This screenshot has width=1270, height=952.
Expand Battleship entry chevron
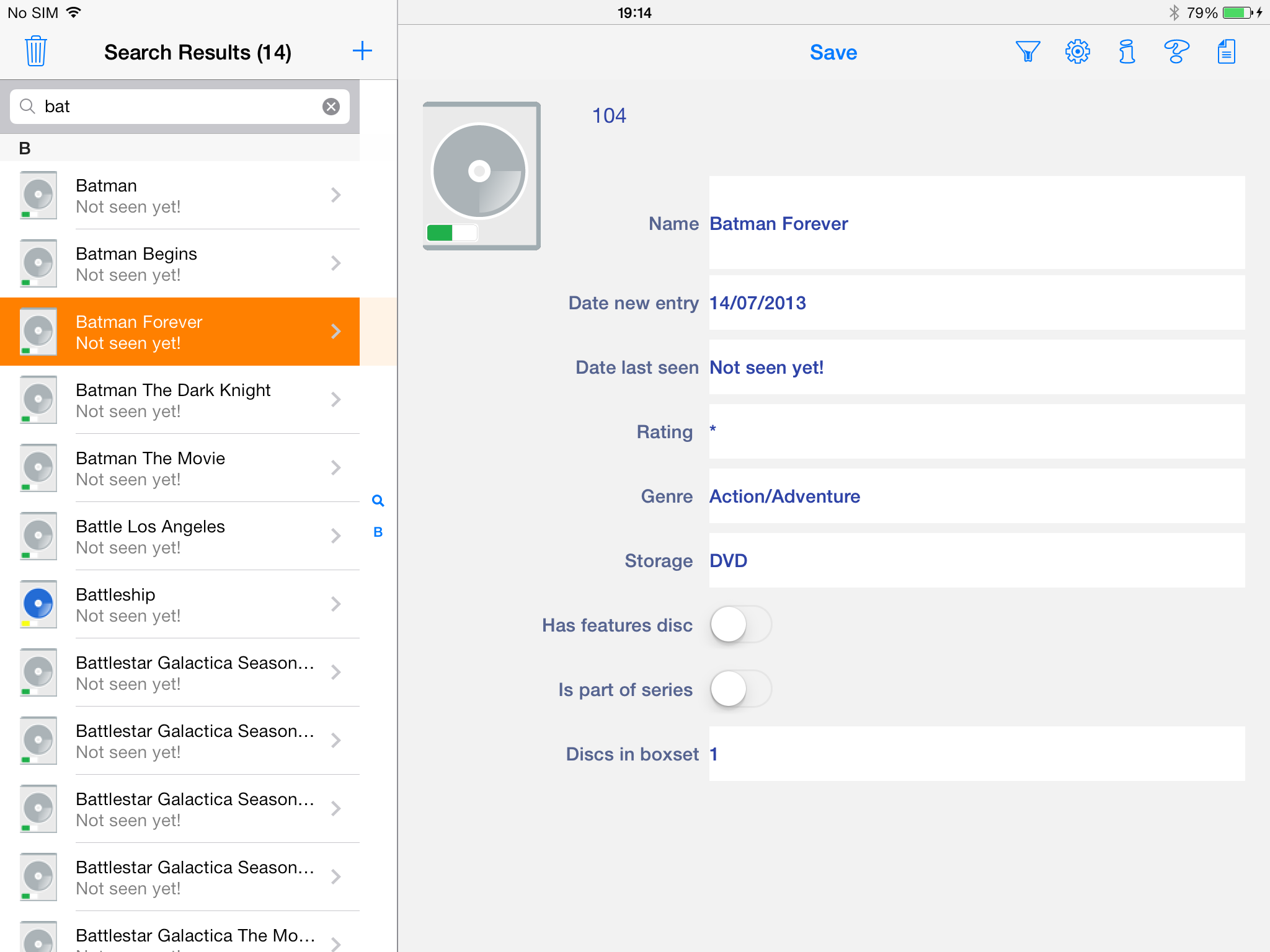coord(335,604)
